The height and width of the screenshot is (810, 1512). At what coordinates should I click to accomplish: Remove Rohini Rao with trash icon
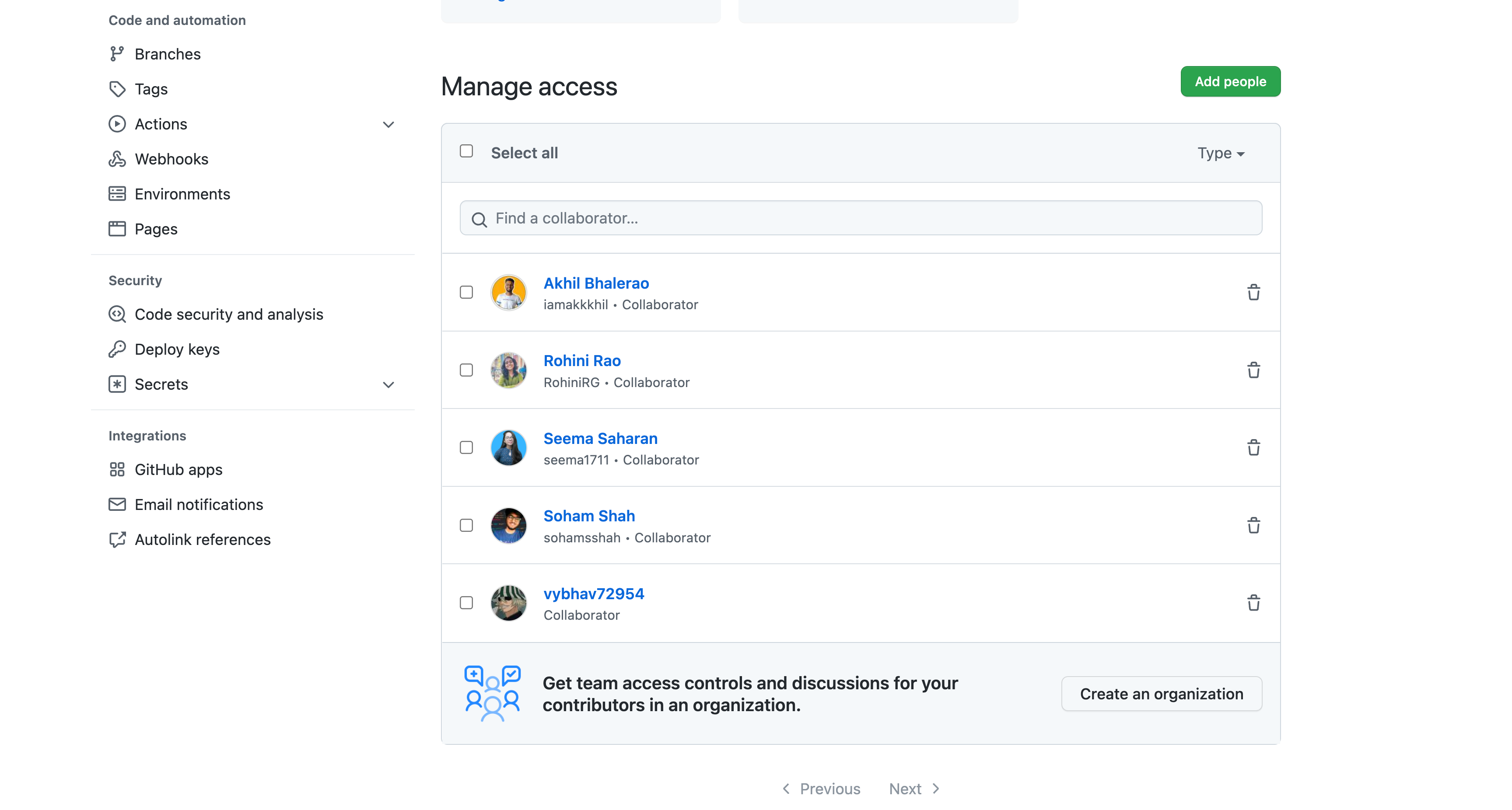1253,370
